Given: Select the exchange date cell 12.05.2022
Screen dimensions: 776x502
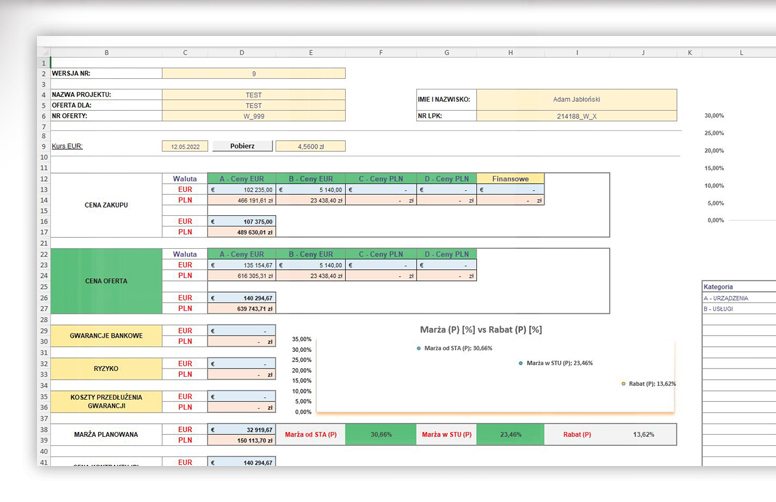Looking at the screenshot, I should (x=185, y=146).
